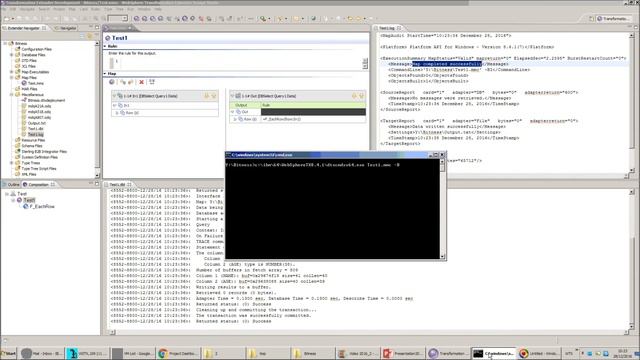This screenshot has width=640, height=360.
Task: Click yellow link-with-editor icon in Extender Navigator toolbar
Action: pos(89,36)
